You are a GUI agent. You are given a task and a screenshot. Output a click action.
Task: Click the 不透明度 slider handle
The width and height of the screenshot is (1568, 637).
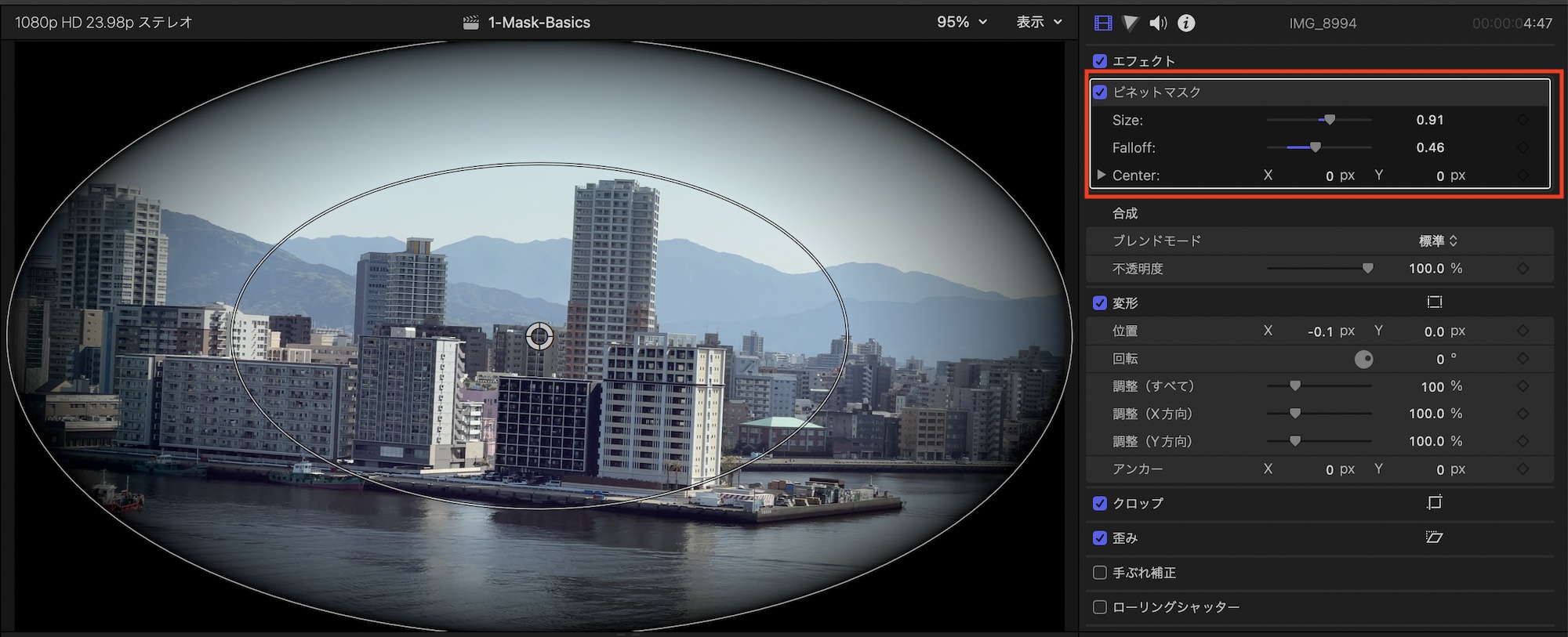[1368, 269]
